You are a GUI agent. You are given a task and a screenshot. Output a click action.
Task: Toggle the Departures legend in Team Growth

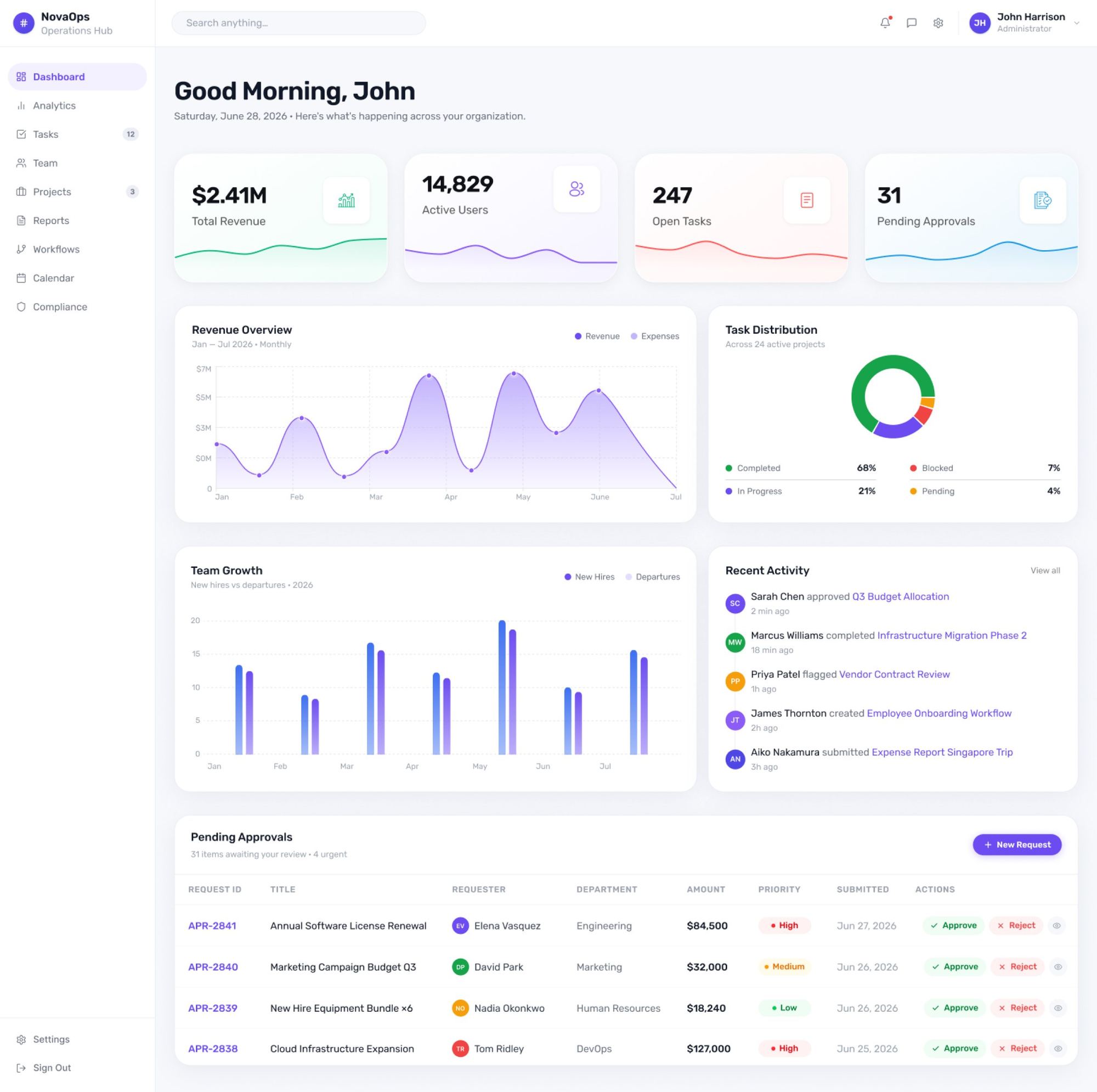[652, 577]
